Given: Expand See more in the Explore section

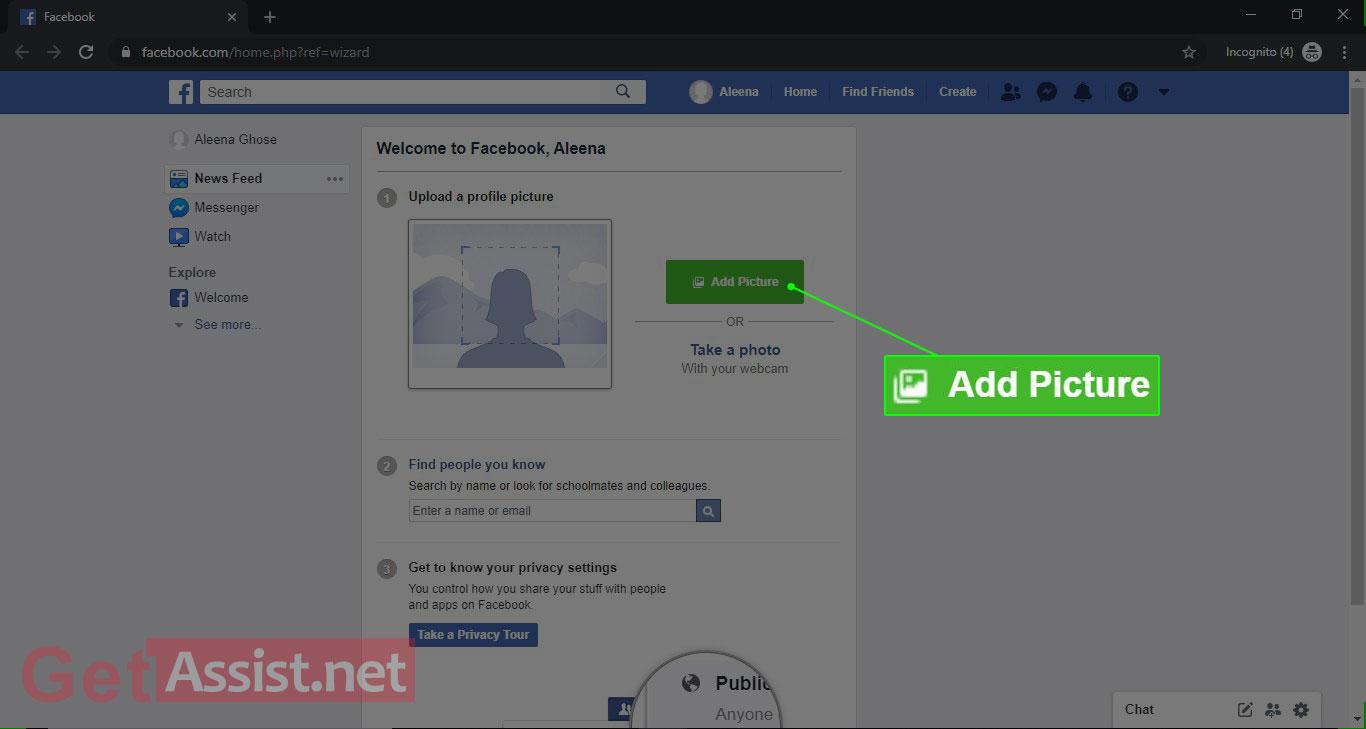Looking at the screenshot, I should tap(227, 324).
